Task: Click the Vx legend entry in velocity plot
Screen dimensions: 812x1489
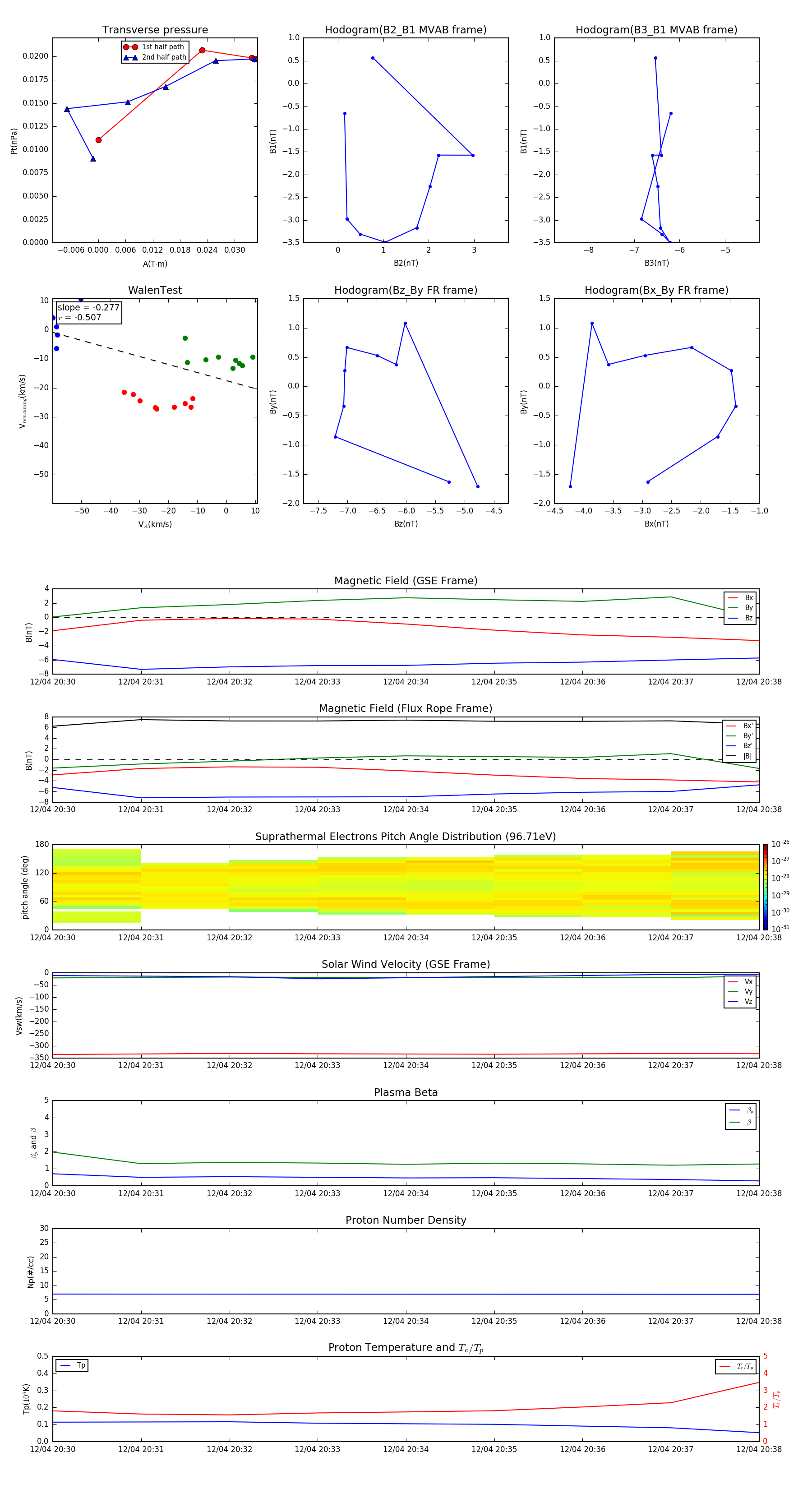Action: [x=740, y=981]
